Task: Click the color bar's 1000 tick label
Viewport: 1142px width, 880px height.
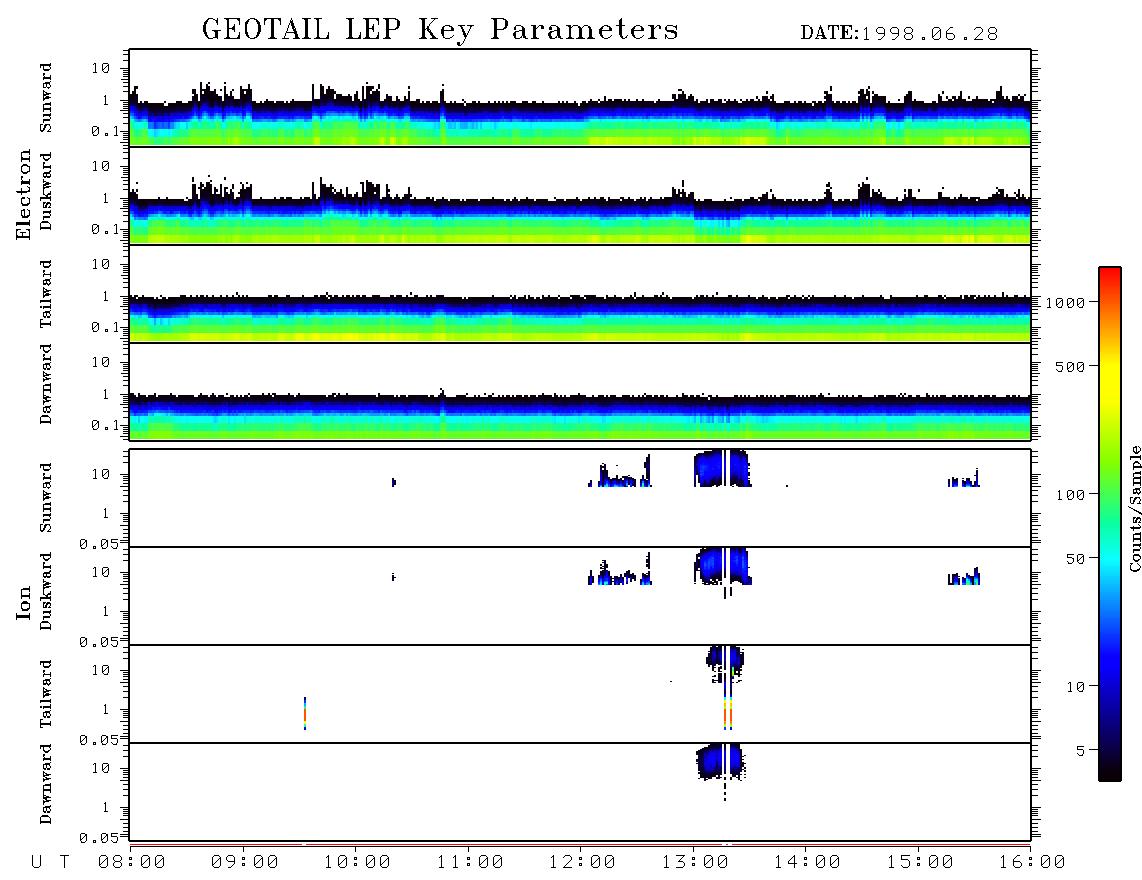Action: coord(1066,303)
